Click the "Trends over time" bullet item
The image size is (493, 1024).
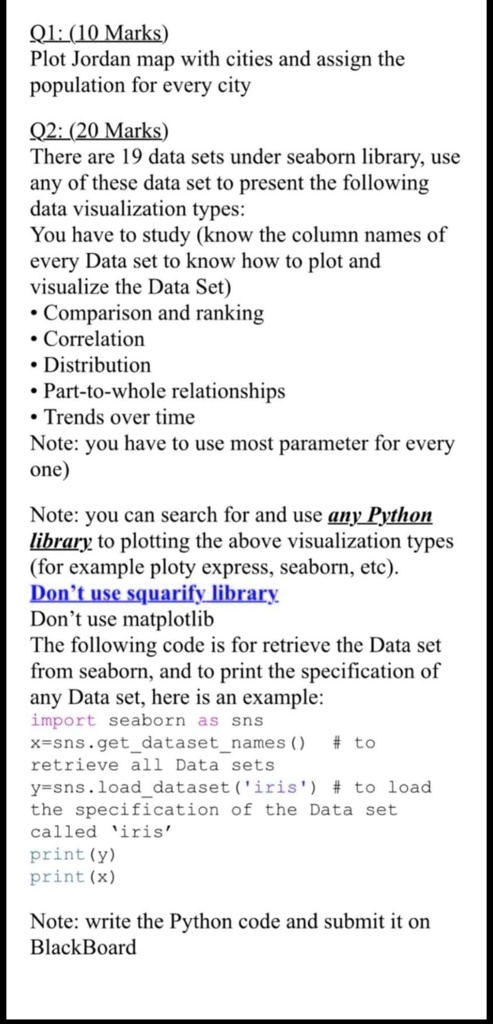113,417
